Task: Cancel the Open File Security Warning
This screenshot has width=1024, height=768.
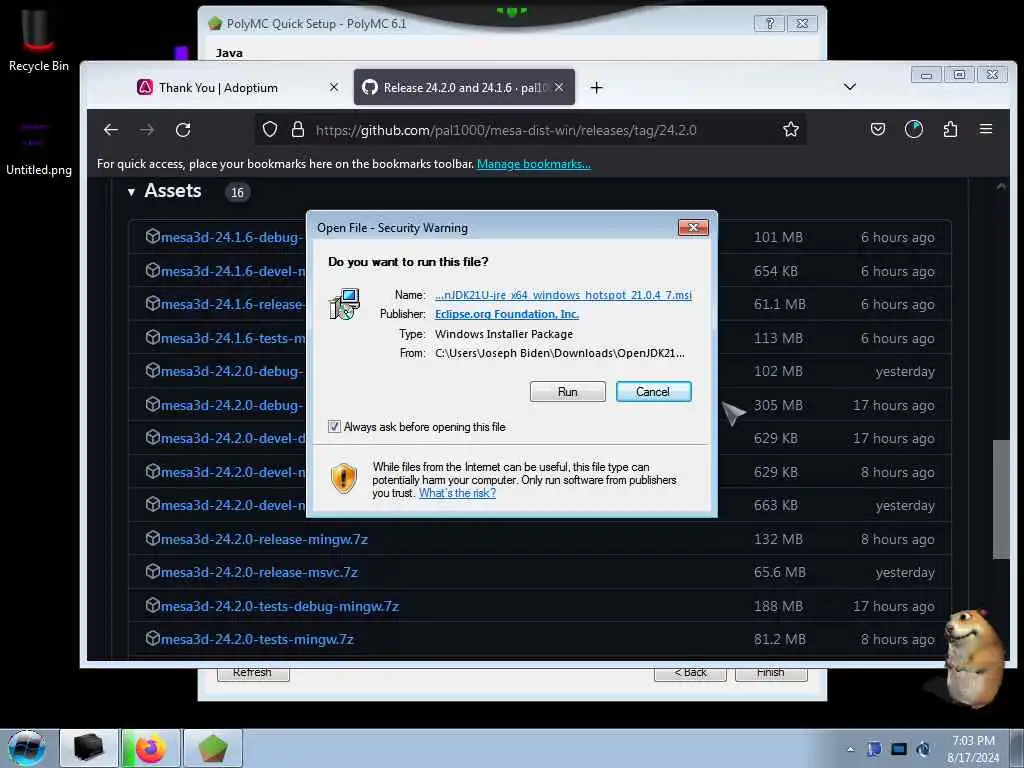Action: pos(653,391)
